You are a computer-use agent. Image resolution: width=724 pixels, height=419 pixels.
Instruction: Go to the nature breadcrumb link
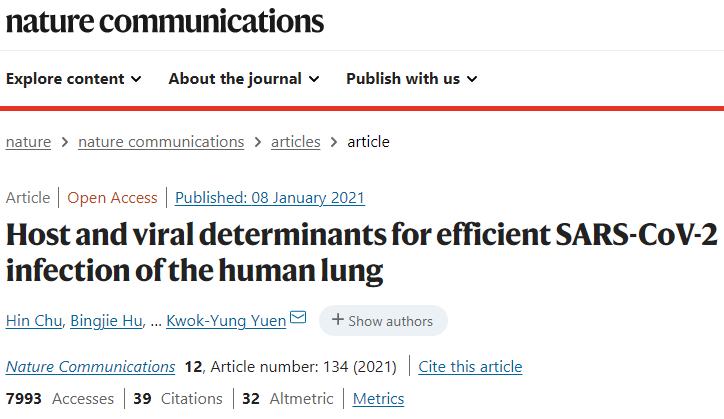click(28, 142)
